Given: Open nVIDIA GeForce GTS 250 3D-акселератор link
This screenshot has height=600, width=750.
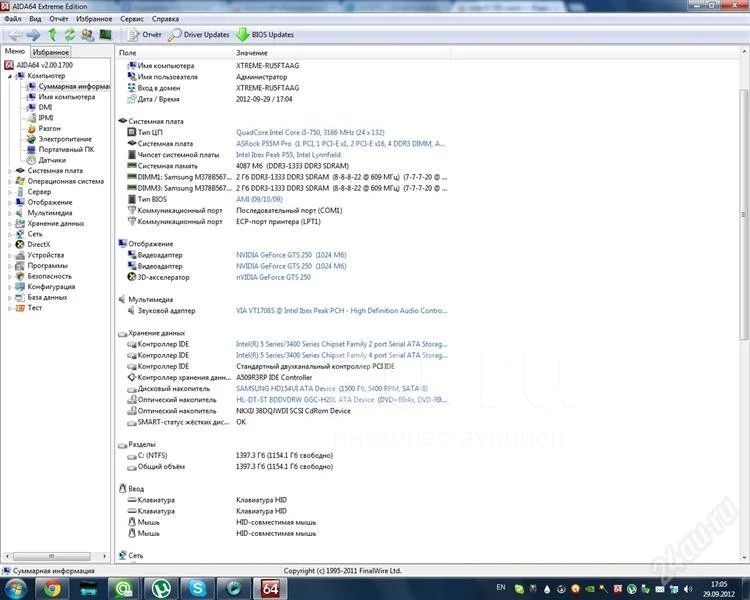Looking at the screenshot, I should coord(273,277).
